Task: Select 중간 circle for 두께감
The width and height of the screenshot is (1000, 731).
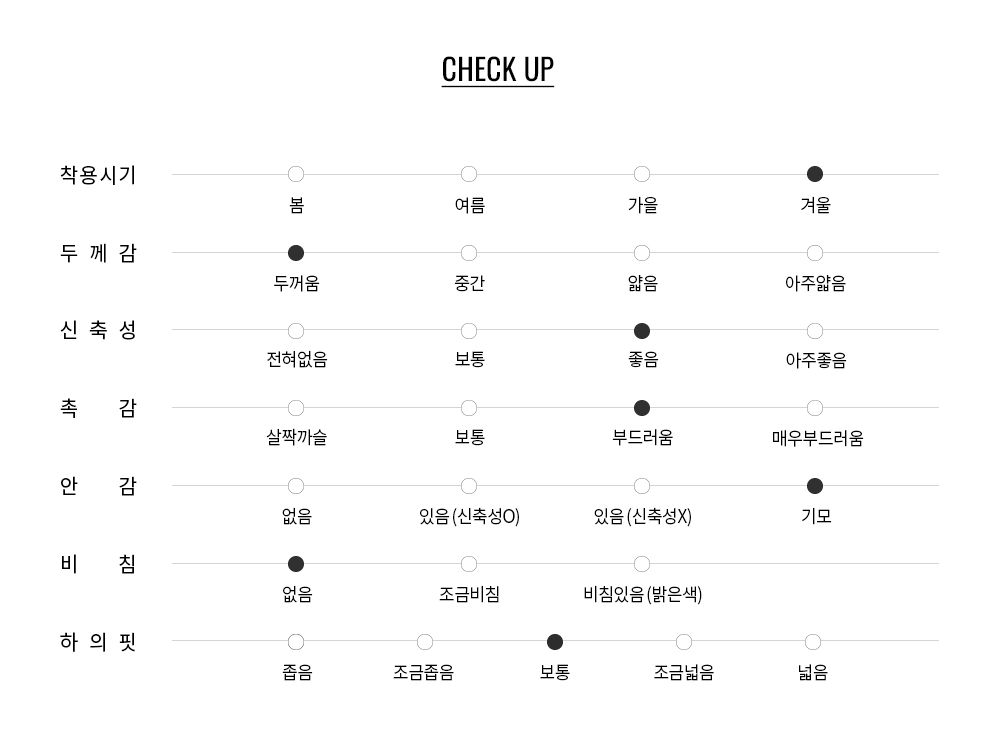Action: (469, 253)
